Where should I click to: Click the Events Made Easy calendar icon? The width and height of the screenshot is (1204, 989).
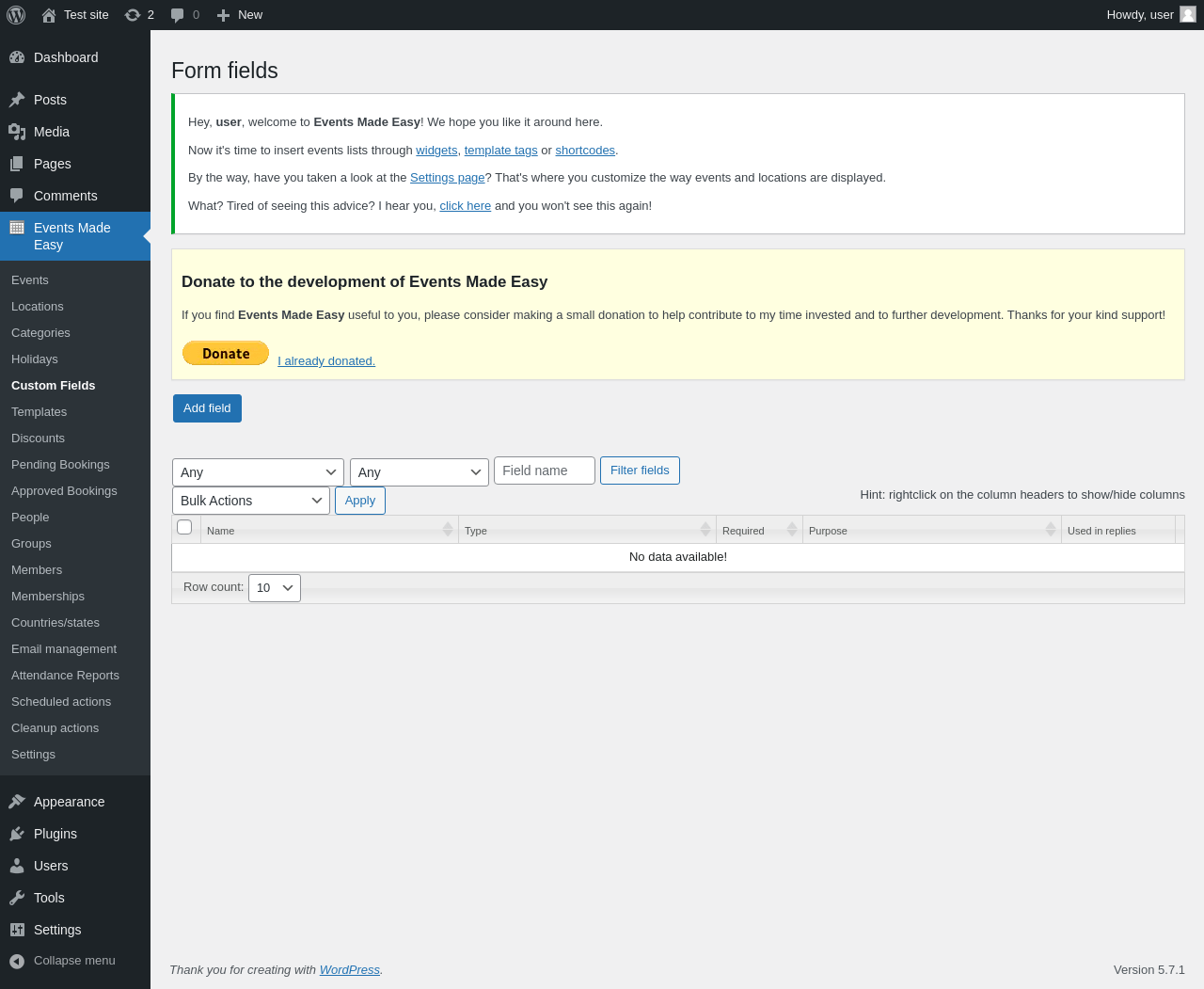[17, 228]
